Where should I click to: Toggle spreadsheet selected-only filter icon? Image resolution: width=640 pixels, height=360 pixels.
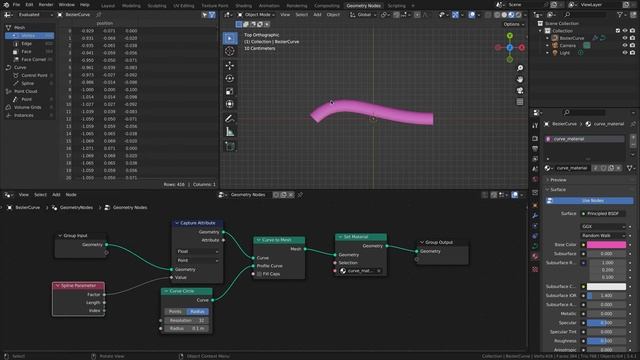click(x=204, y=15)
